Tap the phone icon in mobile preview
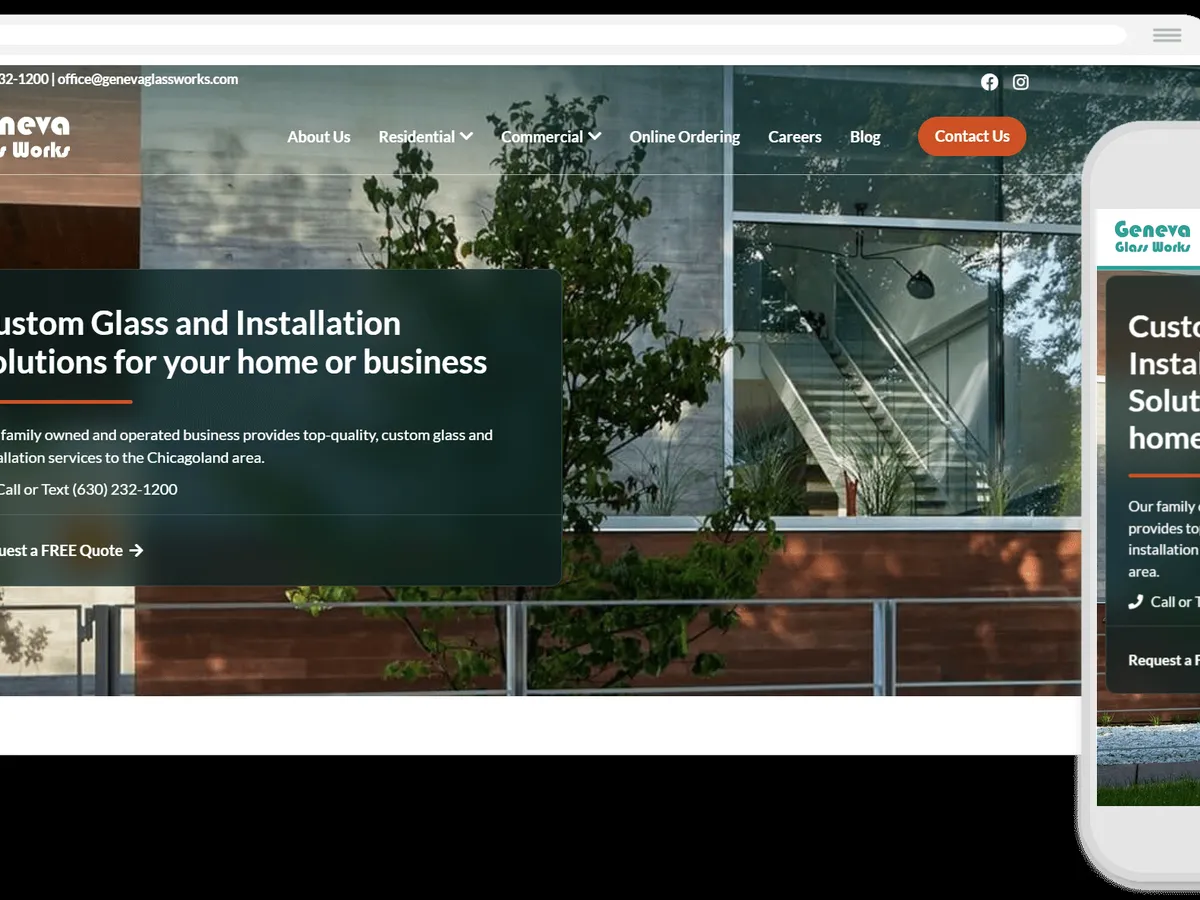Viewport: 1200px width, 900px height. [1135, 602]
